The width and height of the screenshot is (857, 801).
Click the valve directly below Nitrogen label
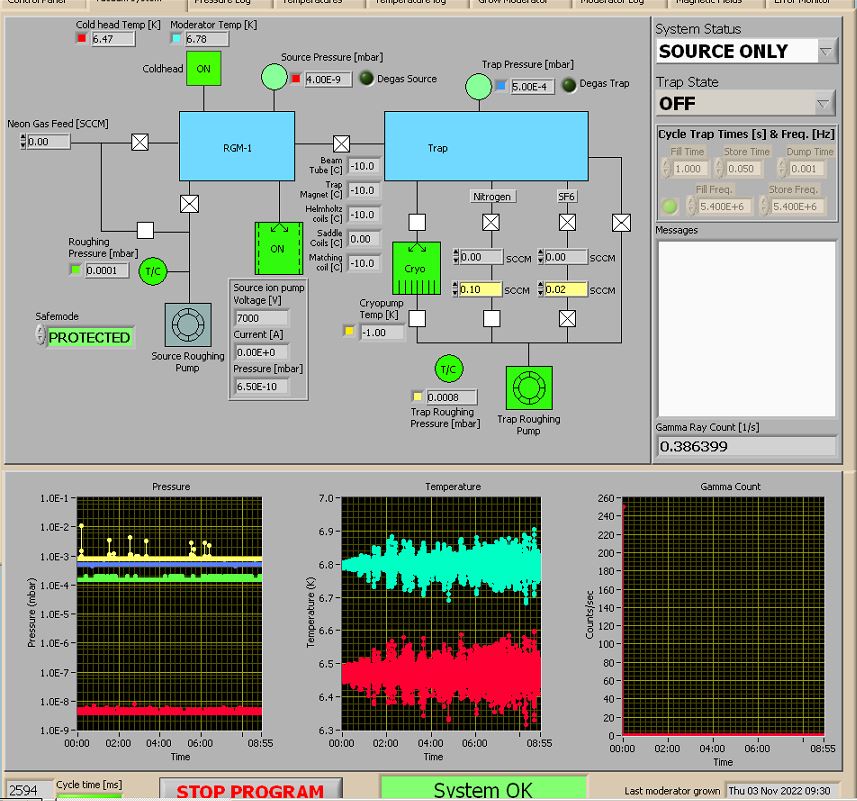(x=491, y=222)
